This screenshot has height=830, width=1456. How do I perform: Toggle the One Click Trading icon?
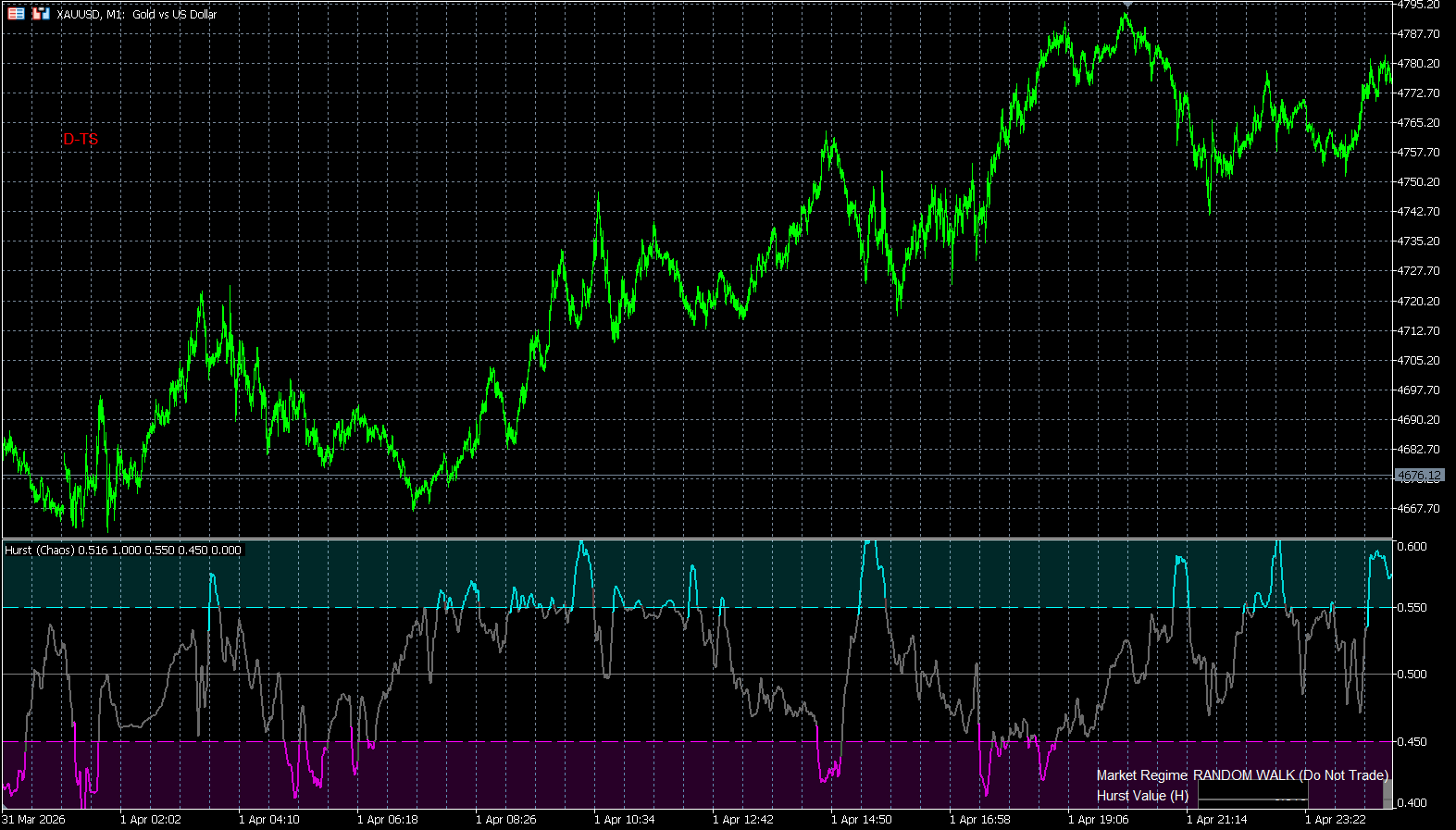click(x=40, y=14)
